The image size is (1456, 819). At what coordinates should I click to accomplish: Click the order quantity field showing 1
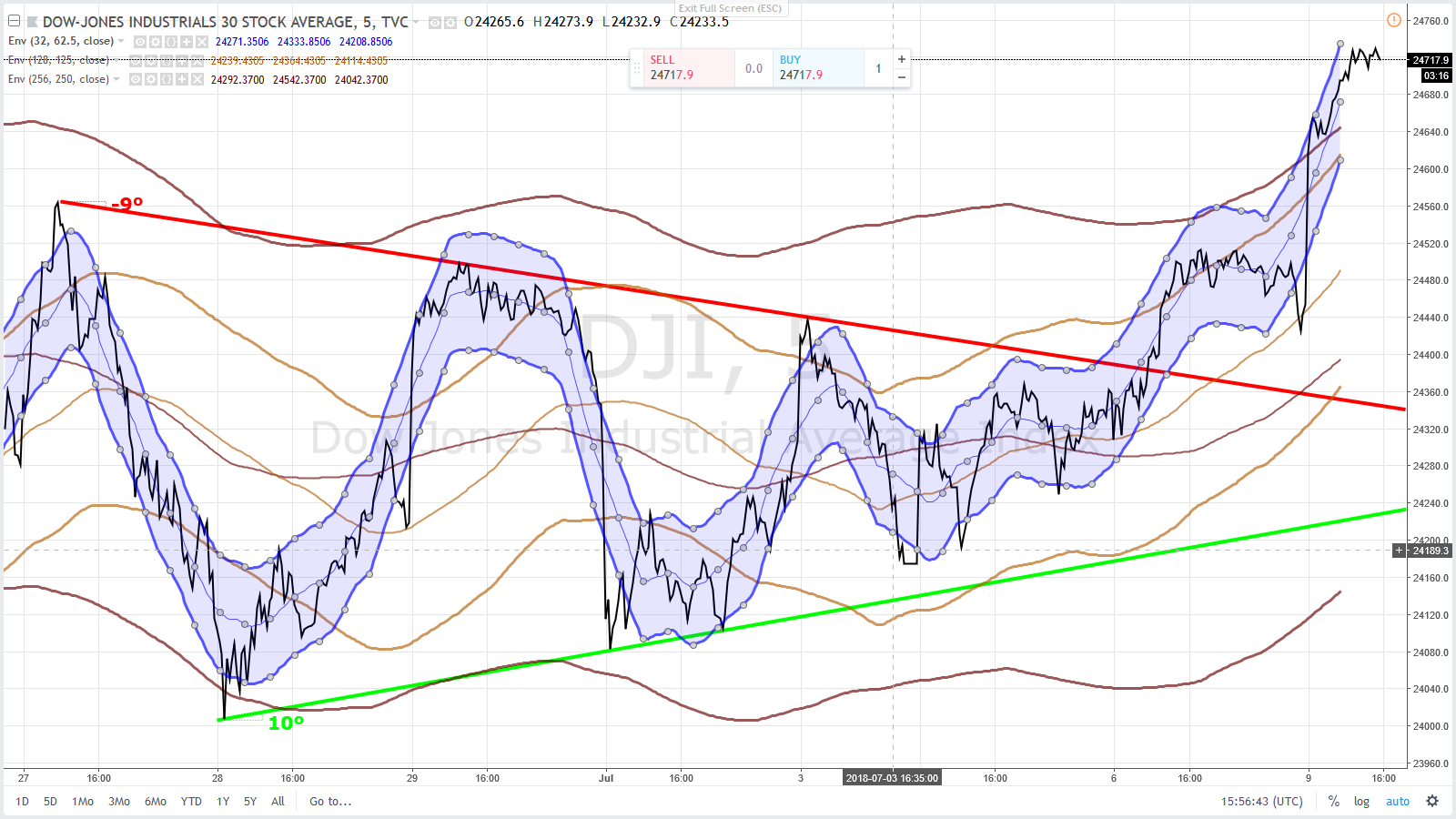(878, 68)
